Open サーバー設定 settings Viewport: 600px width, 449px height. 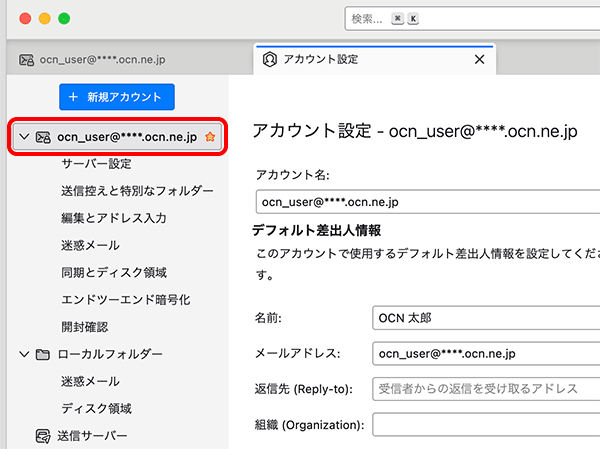pyautogui.click(x=96, y=164)
